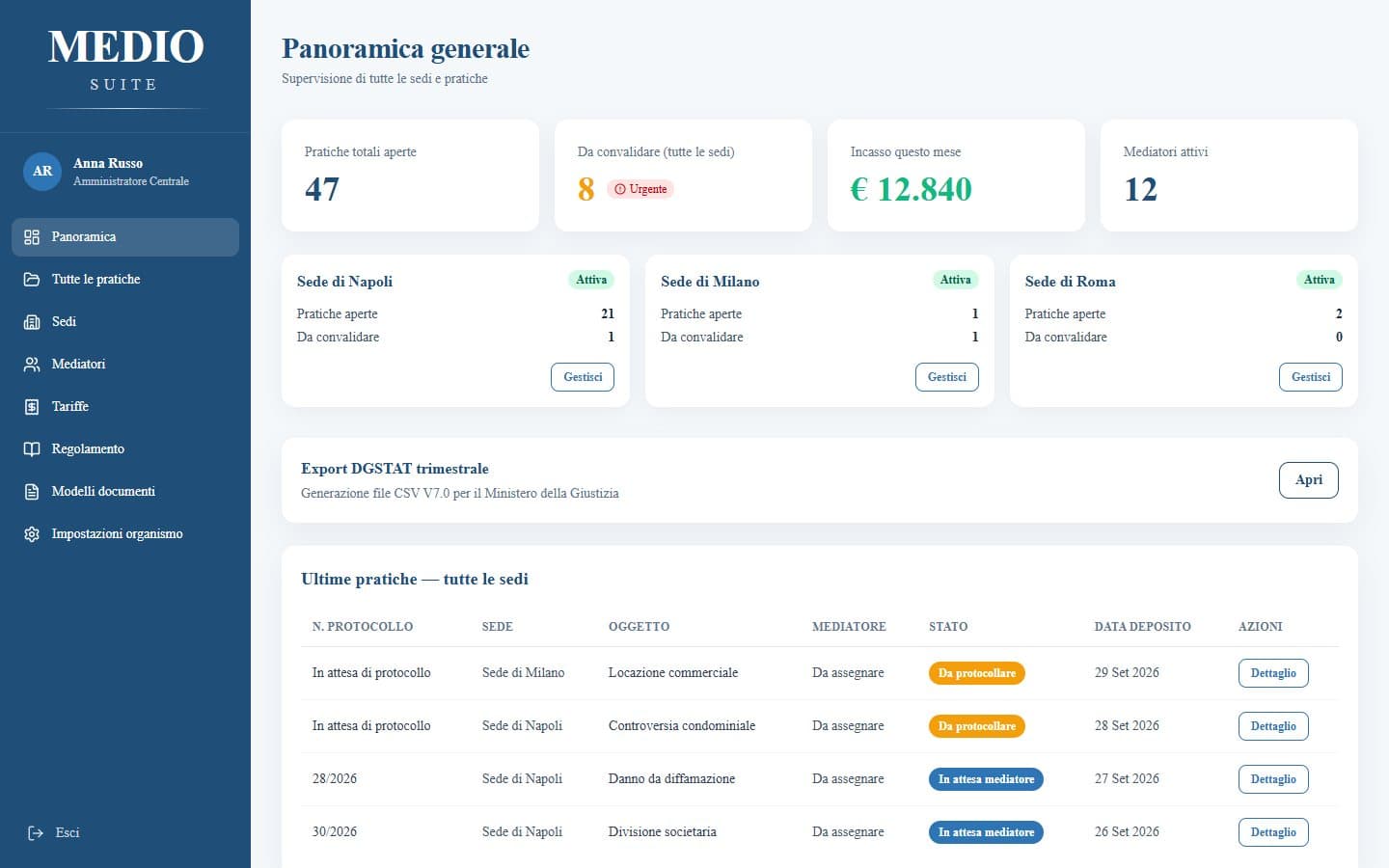Click the receipt icon beside Tariffe
The height and width of the screenshot is (868, 1389).
point(32,407)
